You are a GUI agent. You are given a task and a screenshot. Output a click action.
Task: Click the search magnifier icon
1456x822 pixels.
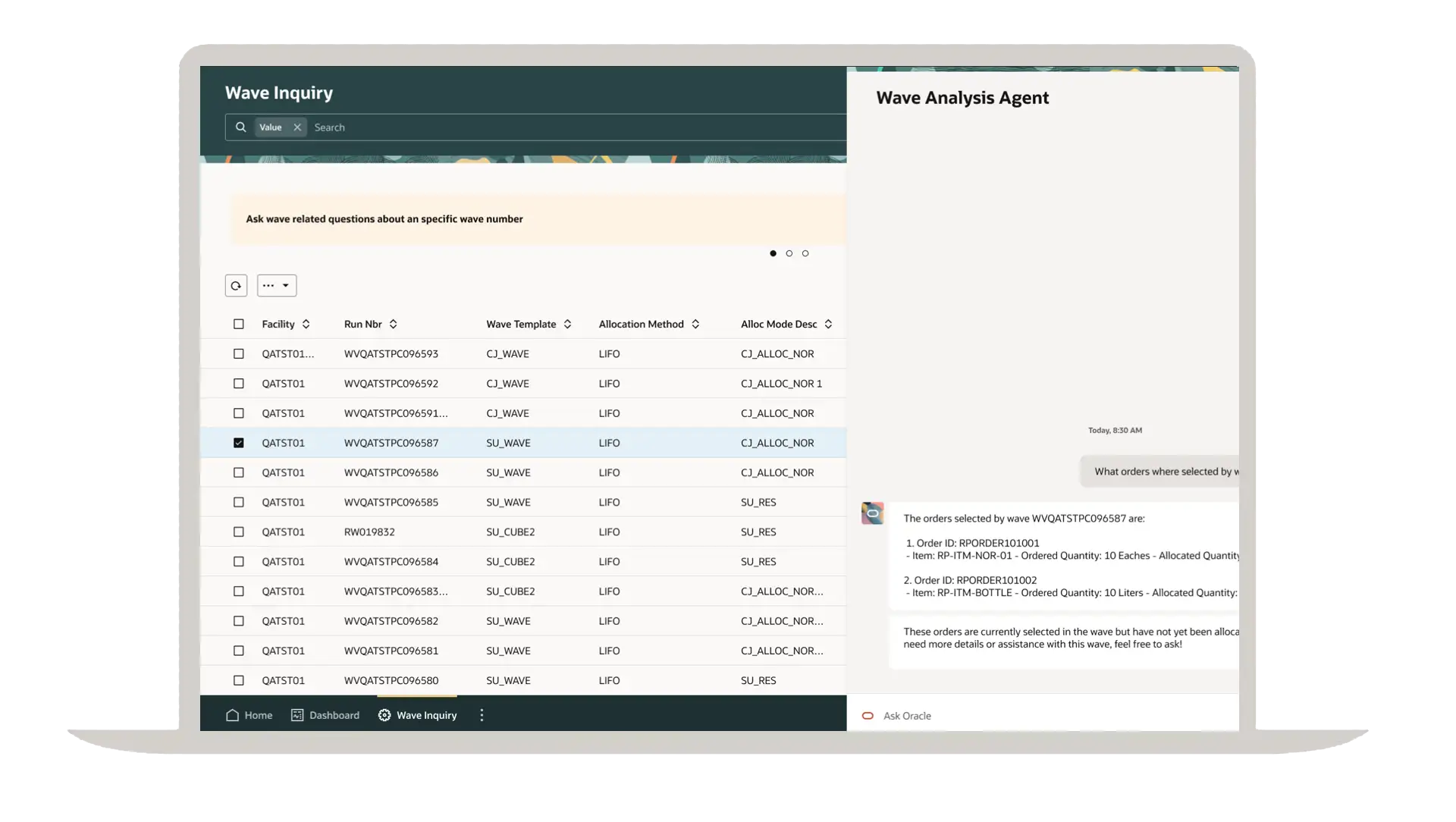point(240,127)
